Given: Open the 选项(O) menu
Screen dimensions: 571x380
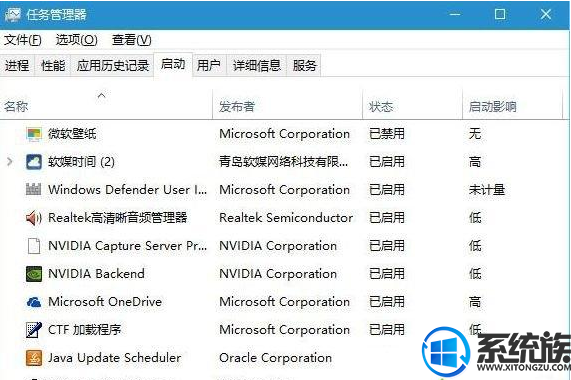Looking at the screenshot, I should pos(76,40).
